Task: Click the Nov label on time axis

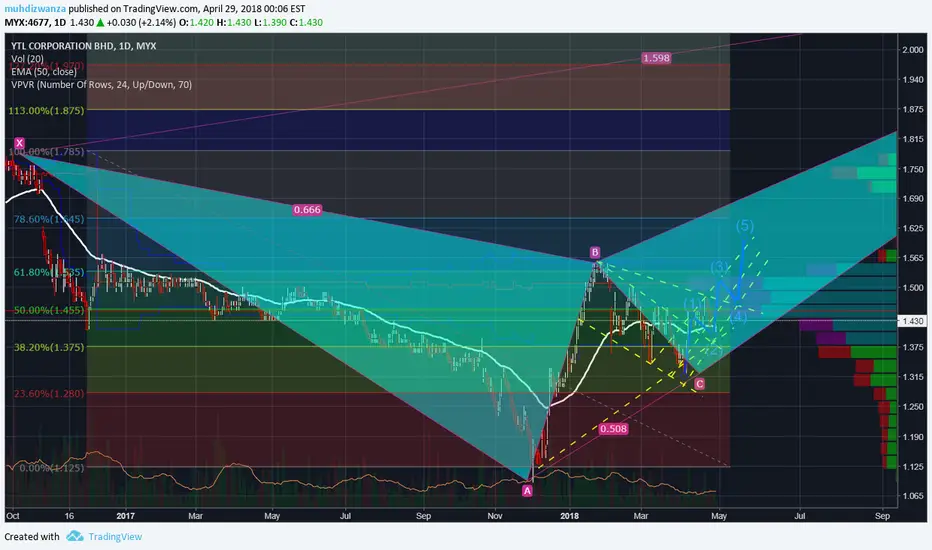Action: (x=495, y=516)
